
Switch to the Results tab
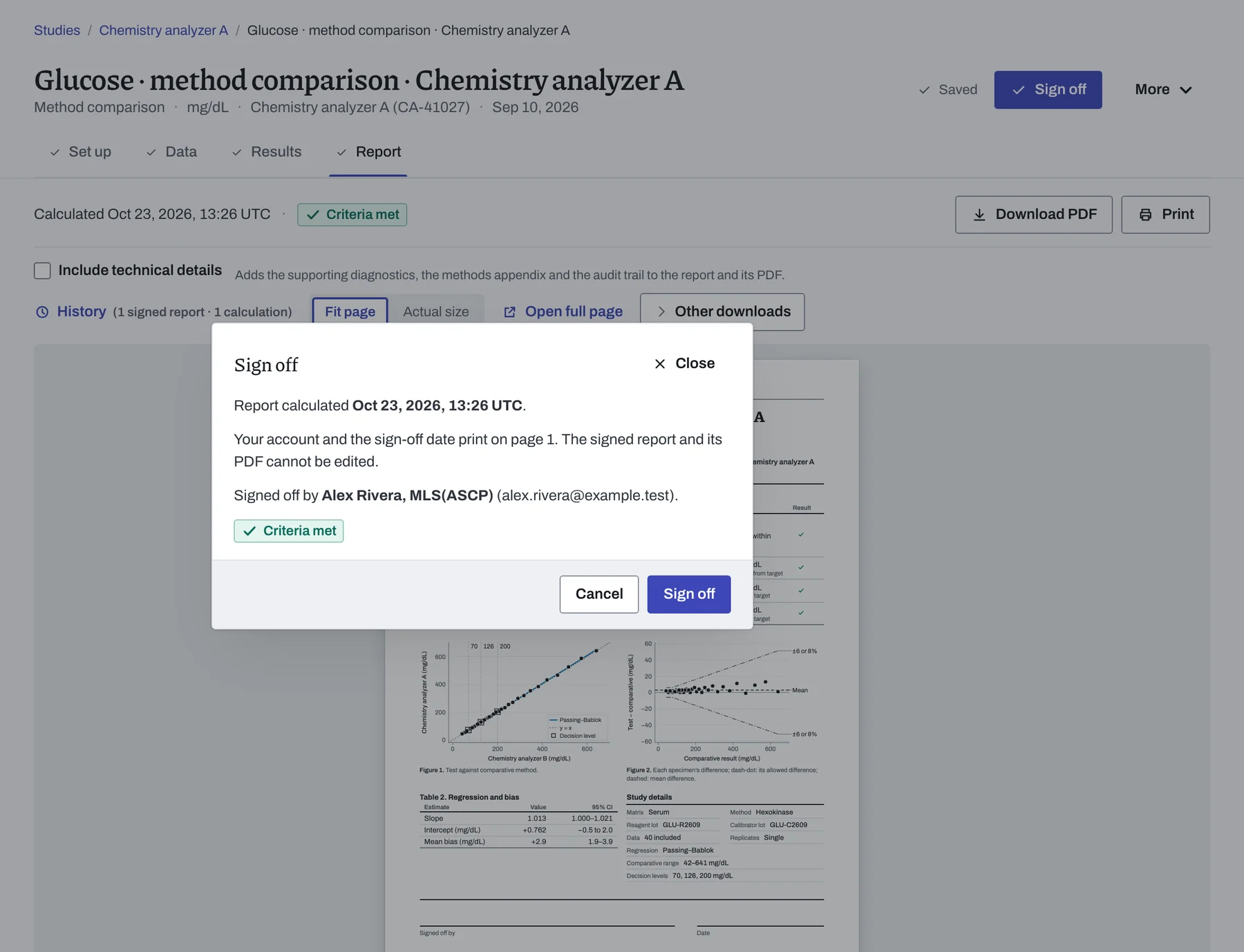[x=267, y=152]
